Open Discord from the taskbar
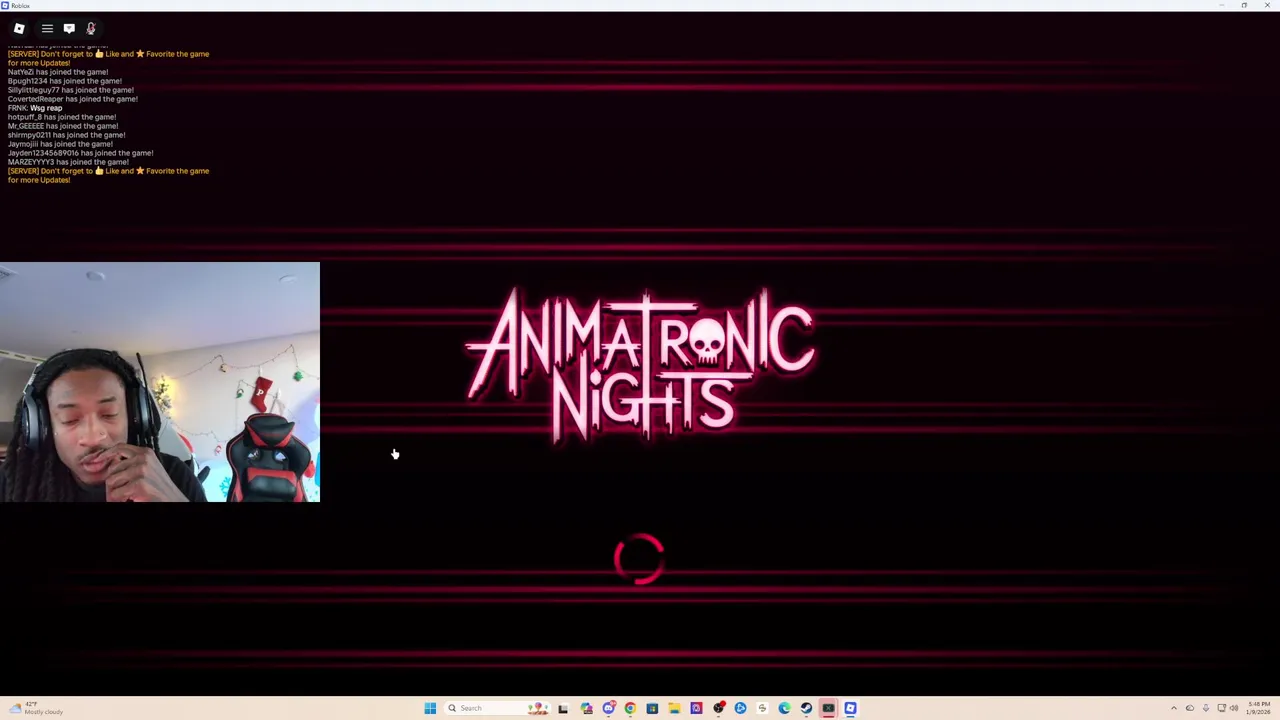 tap(609, 708)
